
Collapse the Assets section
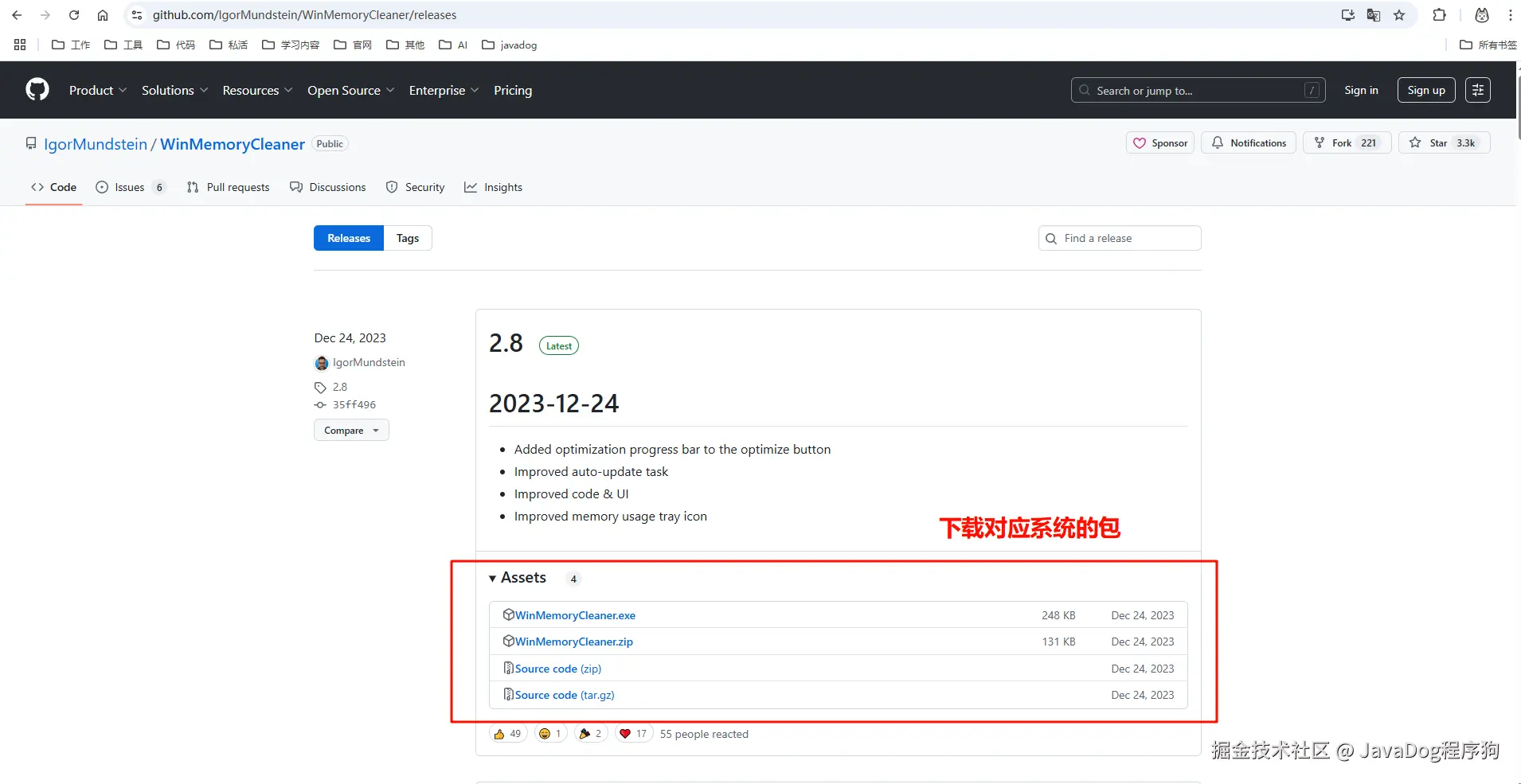[518, 578]
